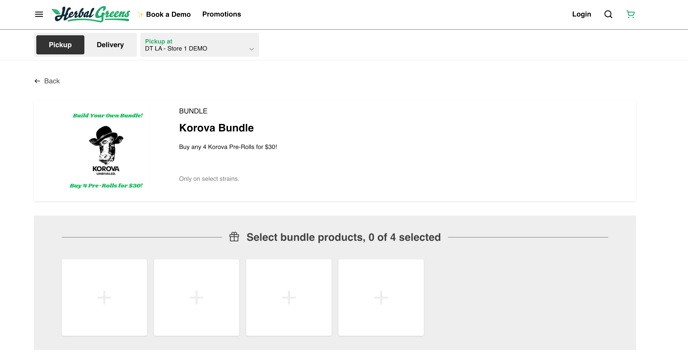Add product to first bundle slot

(104, 297)
